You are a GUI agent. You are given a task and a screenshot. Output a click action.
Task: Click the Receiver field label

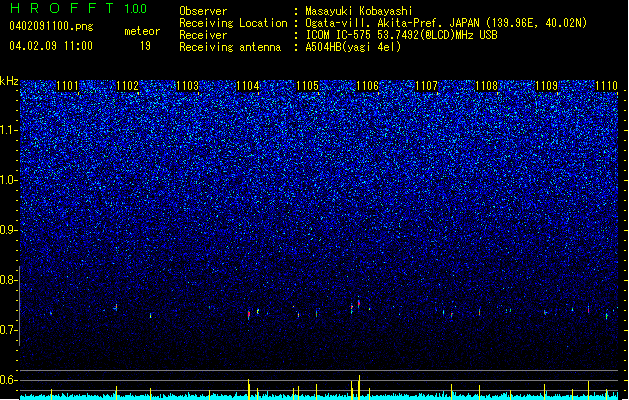click(203, 35)
